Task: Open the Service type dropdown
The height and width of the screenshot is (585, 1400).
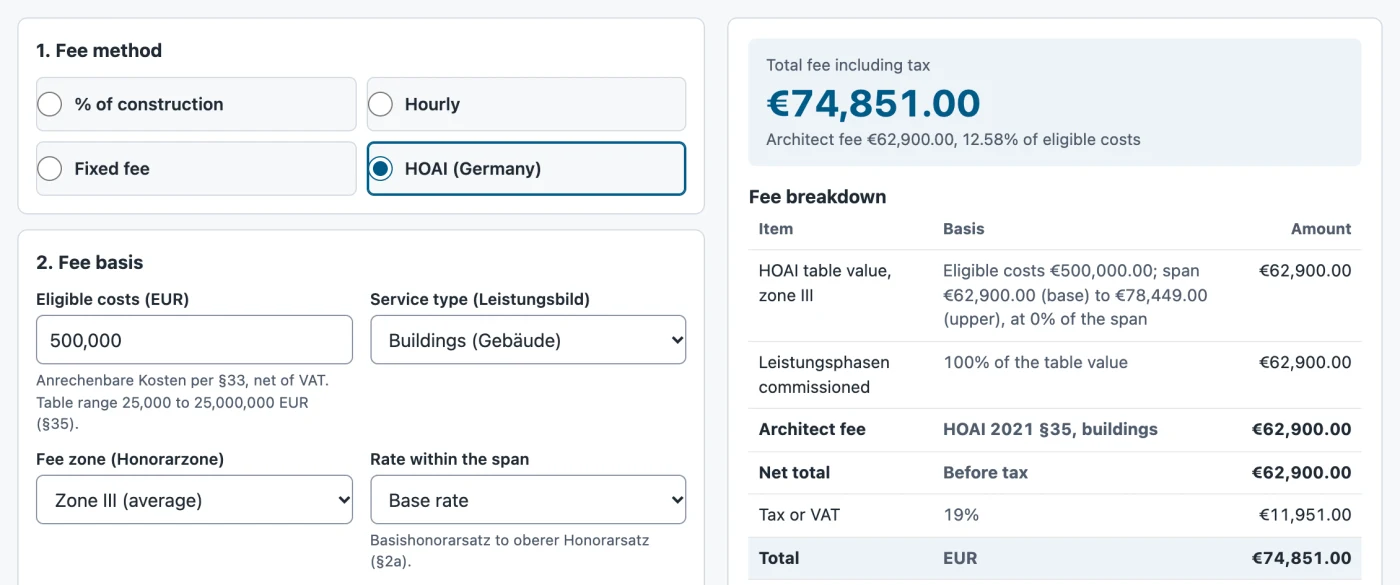Action: point(528,340)
